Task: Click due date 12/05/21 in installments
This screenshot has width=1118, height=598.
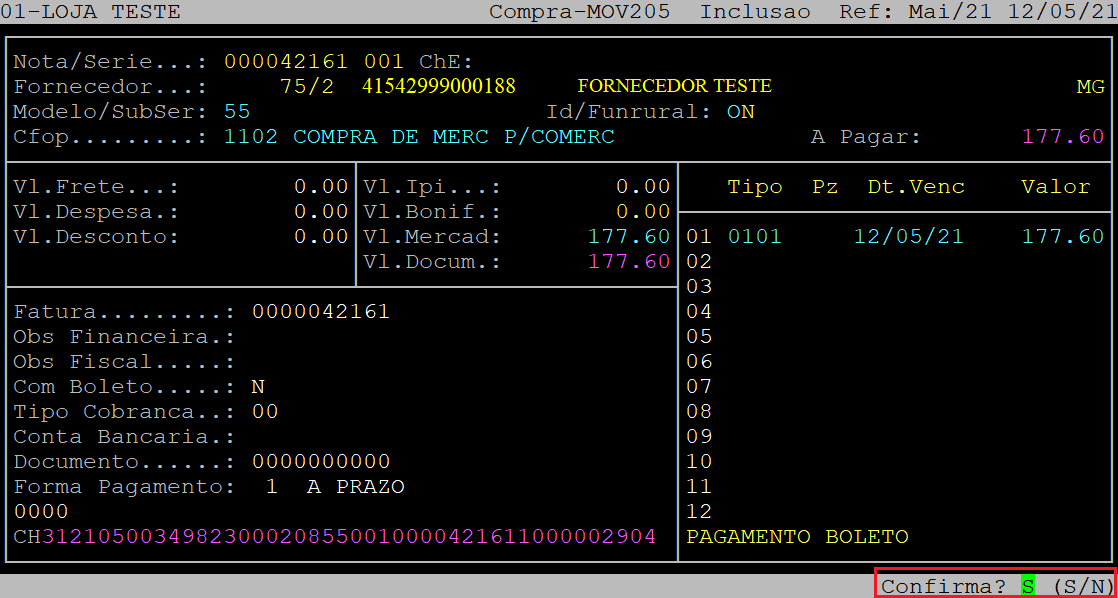Action: pyautogui.click(x=909, y=236)
